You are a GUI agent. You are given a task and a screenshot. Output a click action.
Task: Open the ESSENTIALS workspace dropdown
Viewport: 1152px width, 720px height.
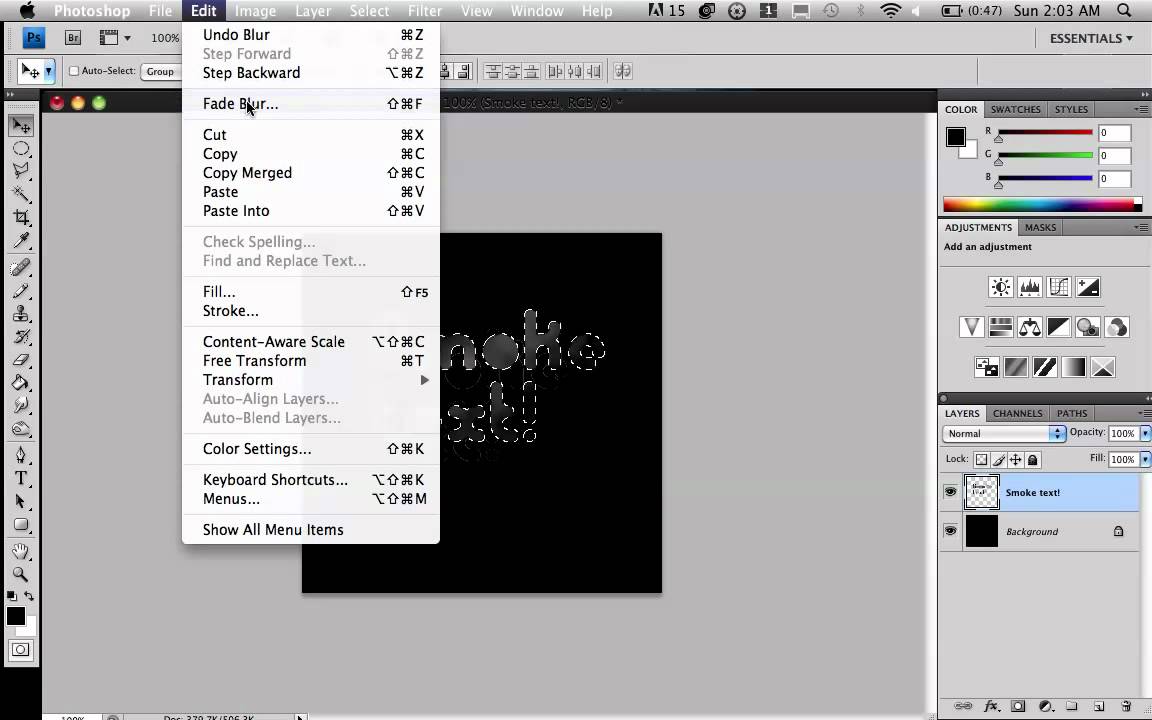click(x=1091, y=38)
